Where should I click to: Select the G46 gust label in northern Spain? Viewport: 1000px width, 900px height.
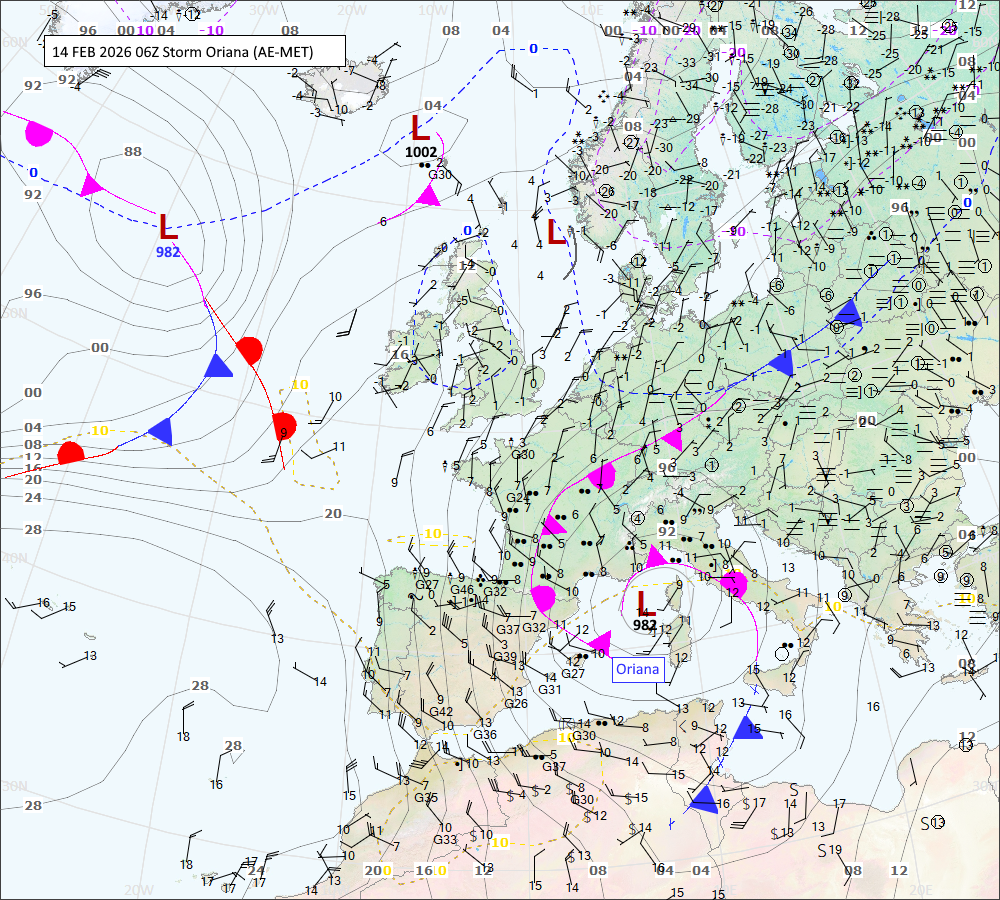point(462,590)
